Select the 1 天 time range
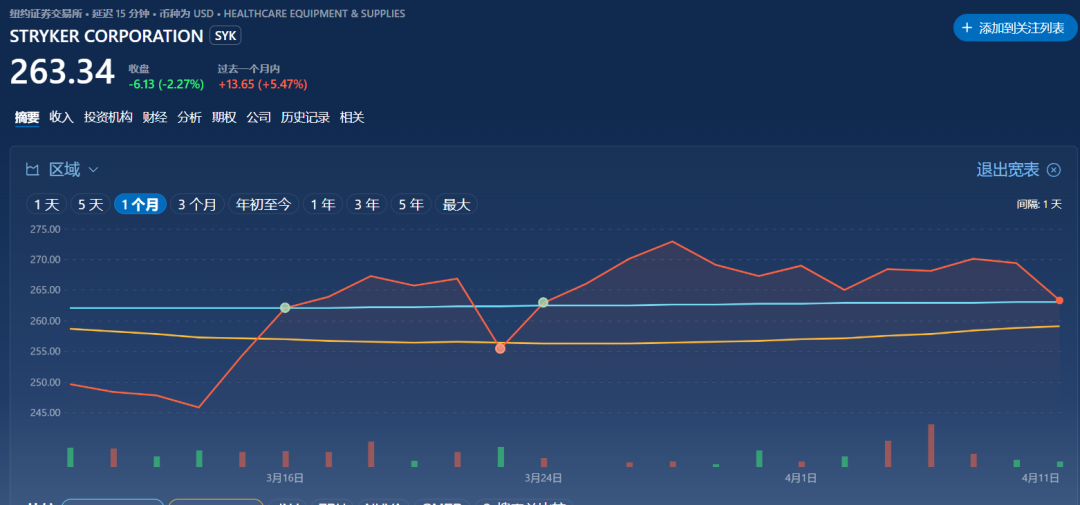1080x505 pixels. click(x=46, y=205)
